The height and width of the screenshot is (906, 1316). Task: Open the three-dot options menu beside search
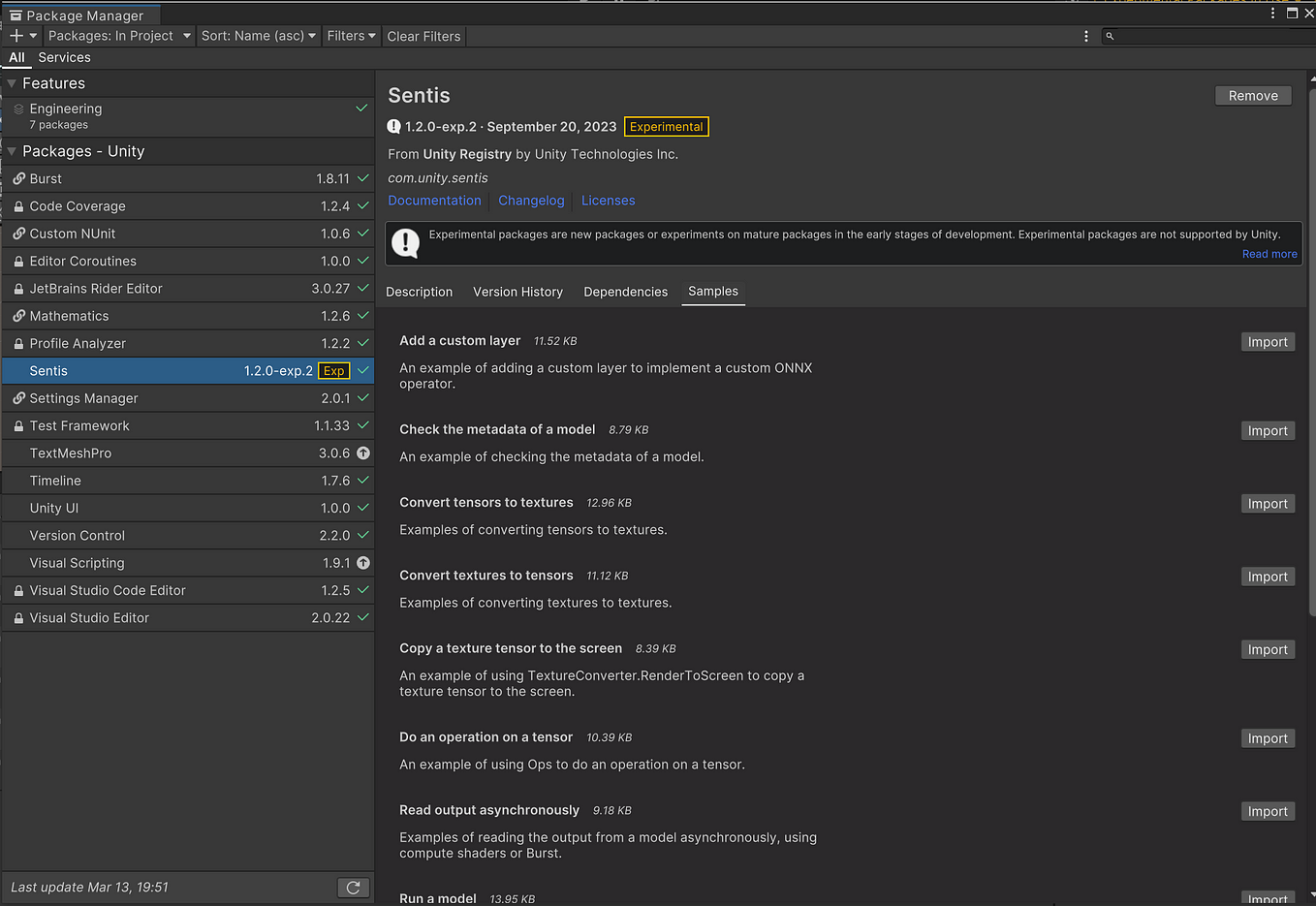point(1085,36)
